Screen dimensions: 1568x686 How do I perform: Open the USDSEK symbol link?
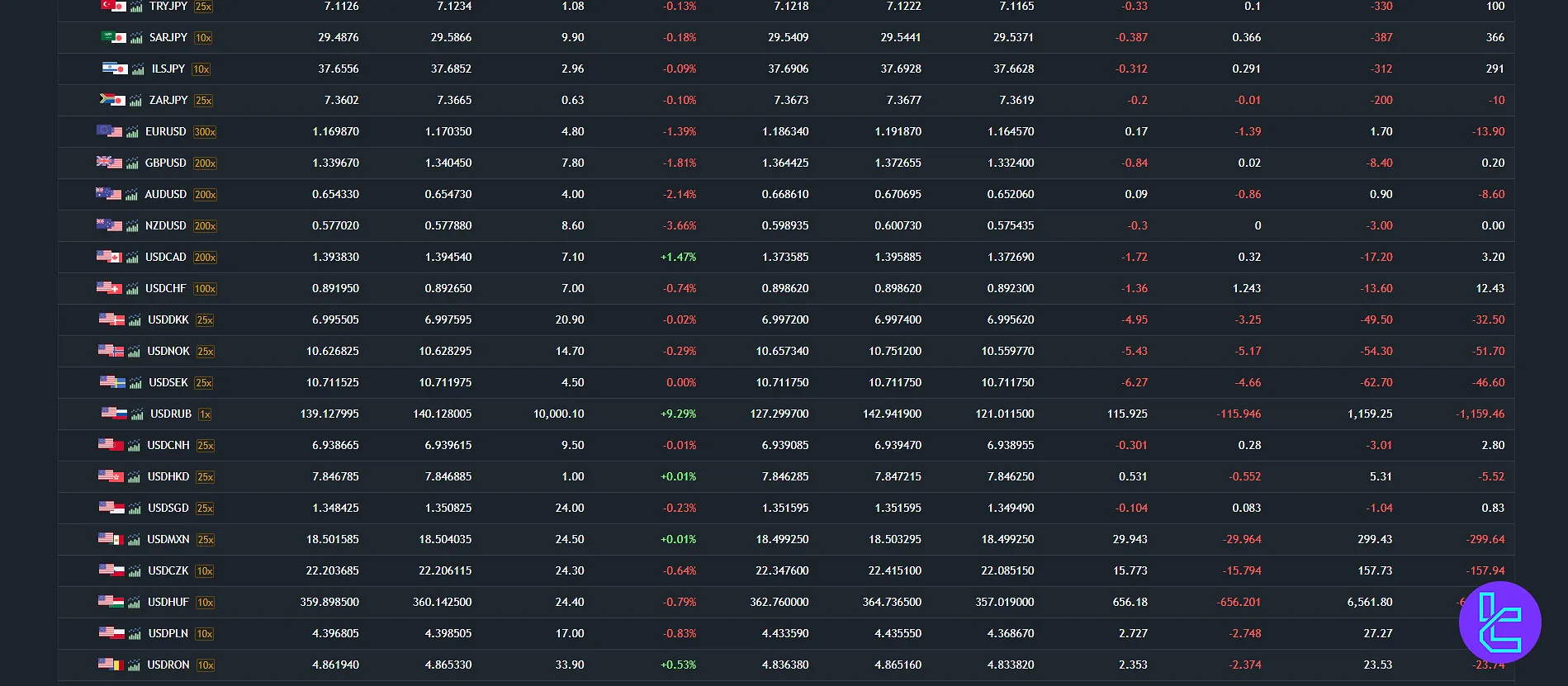[168, 382]
